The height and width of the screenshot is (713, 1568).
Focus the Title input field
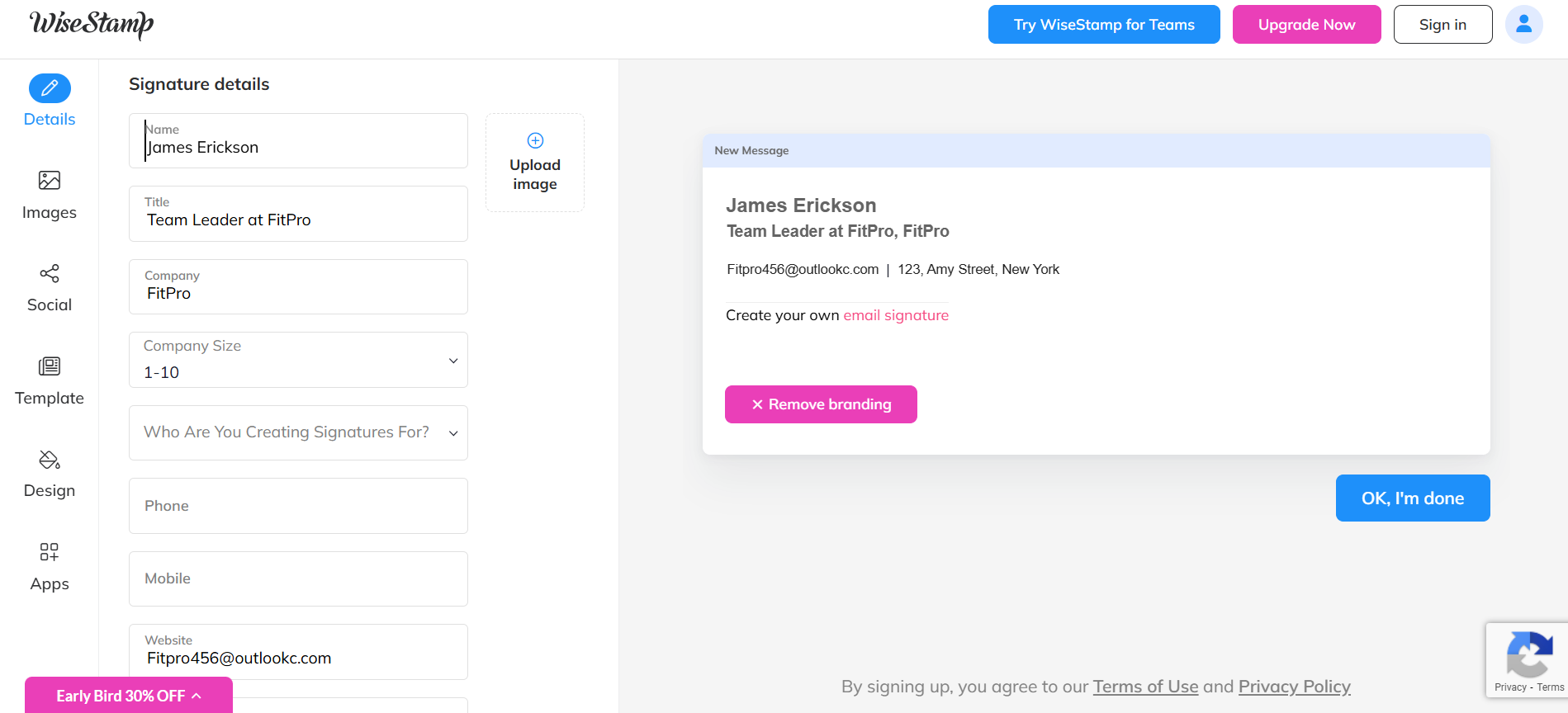(x=298, y=214)
